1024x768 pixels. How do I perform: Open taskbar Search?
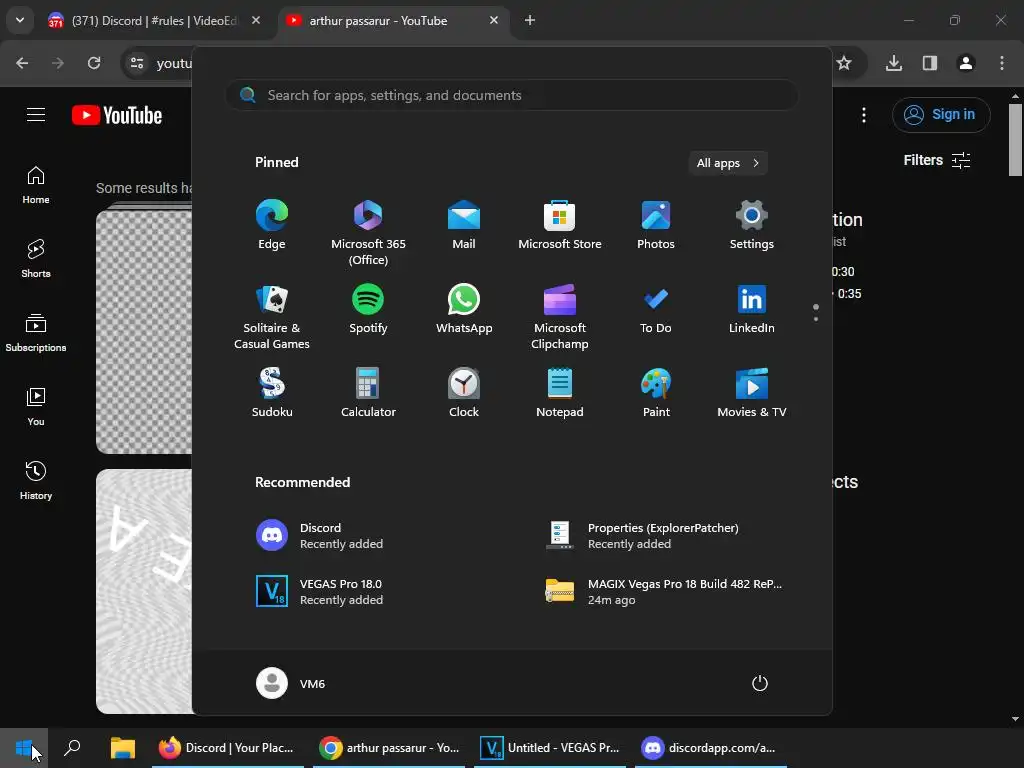[x=72, y=748]
